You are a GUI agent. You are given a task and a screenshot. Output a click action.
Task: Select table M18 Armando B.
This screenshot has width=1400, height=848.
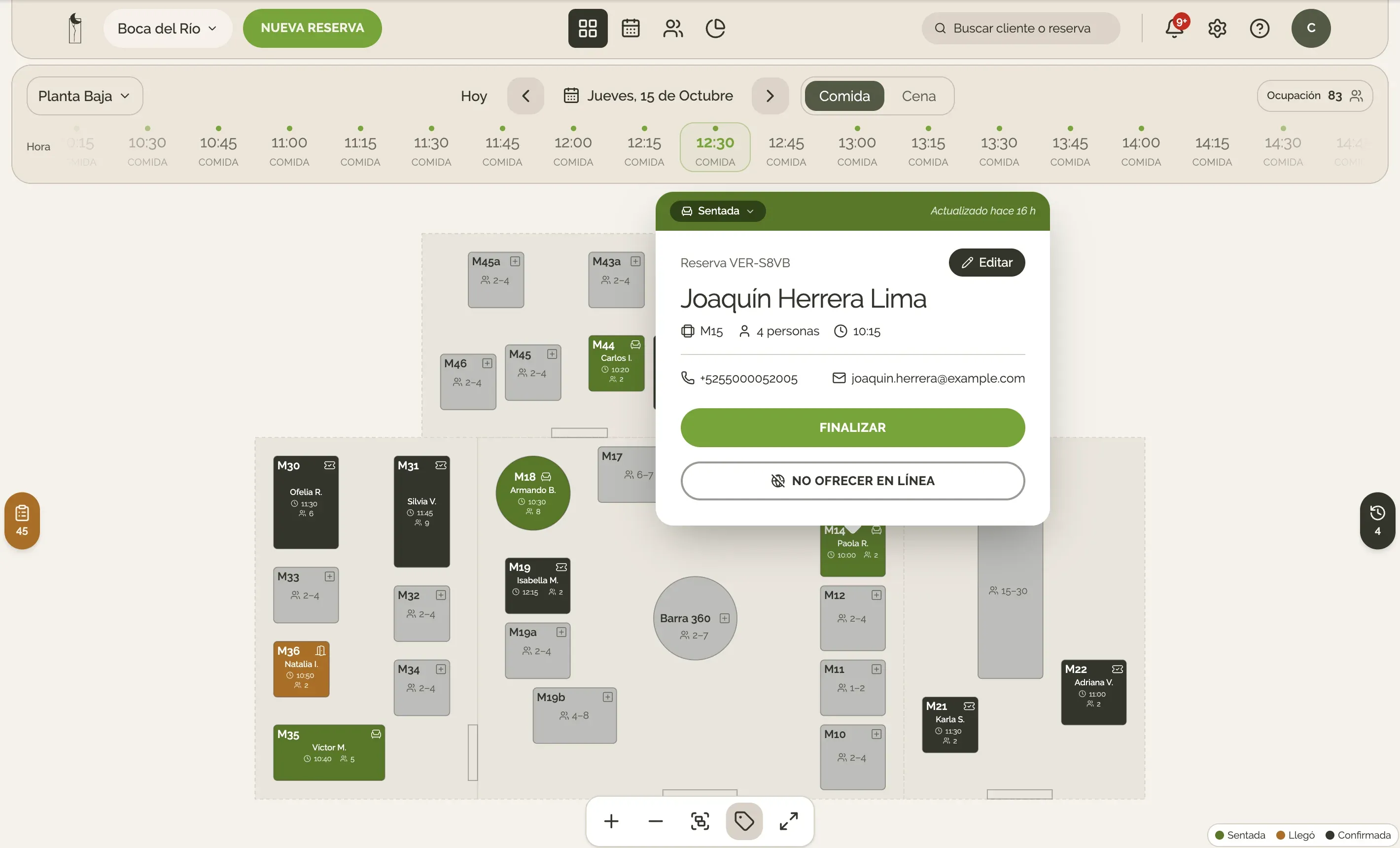(533, 494)
